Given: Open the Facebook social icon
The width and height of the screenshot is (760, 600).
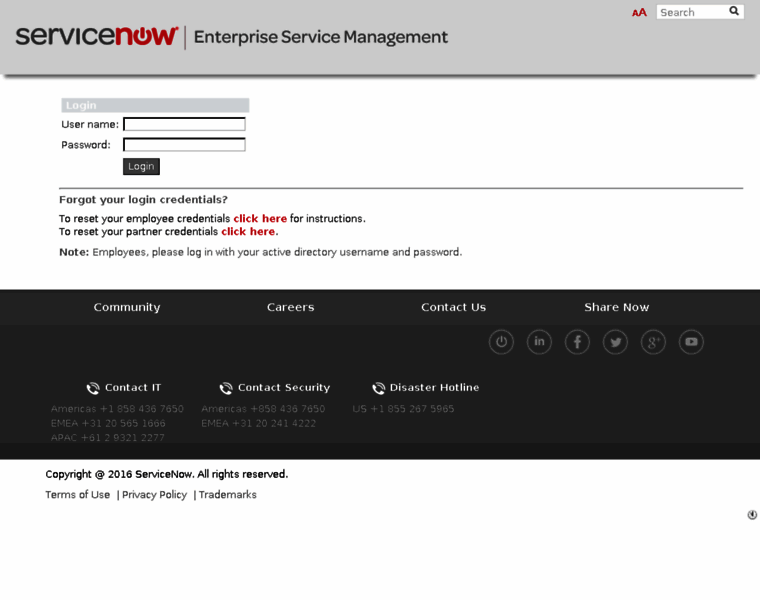Looking at the screenshot, I should point(577,342).
